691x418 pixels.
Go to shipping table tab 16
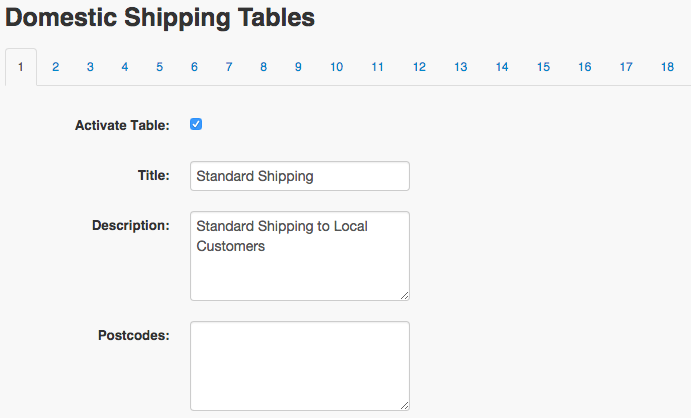[585, 67]
